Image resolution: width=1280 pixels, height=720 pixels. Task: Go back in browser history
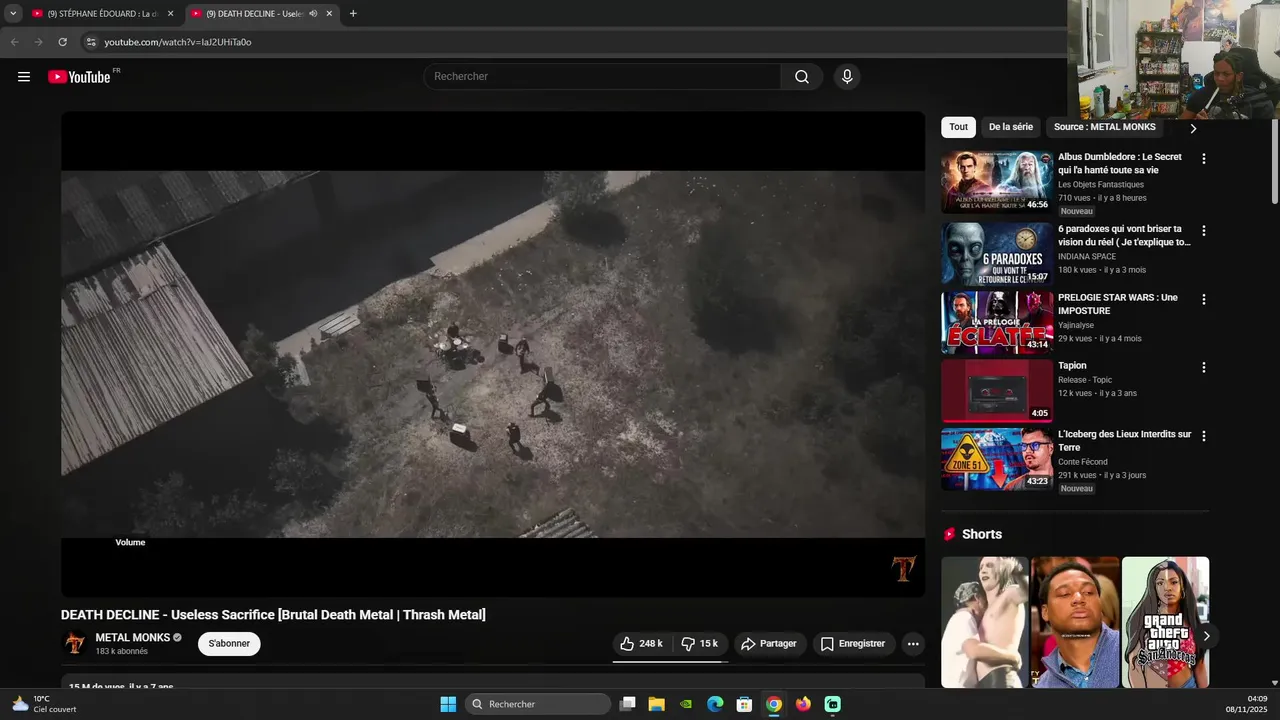(x=14, y=42)
